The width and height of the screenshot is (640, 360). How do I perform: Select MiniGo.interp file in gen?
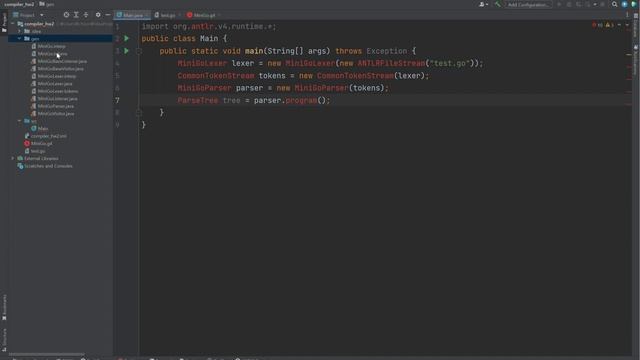pyautogui.click(x=48, y=46)
